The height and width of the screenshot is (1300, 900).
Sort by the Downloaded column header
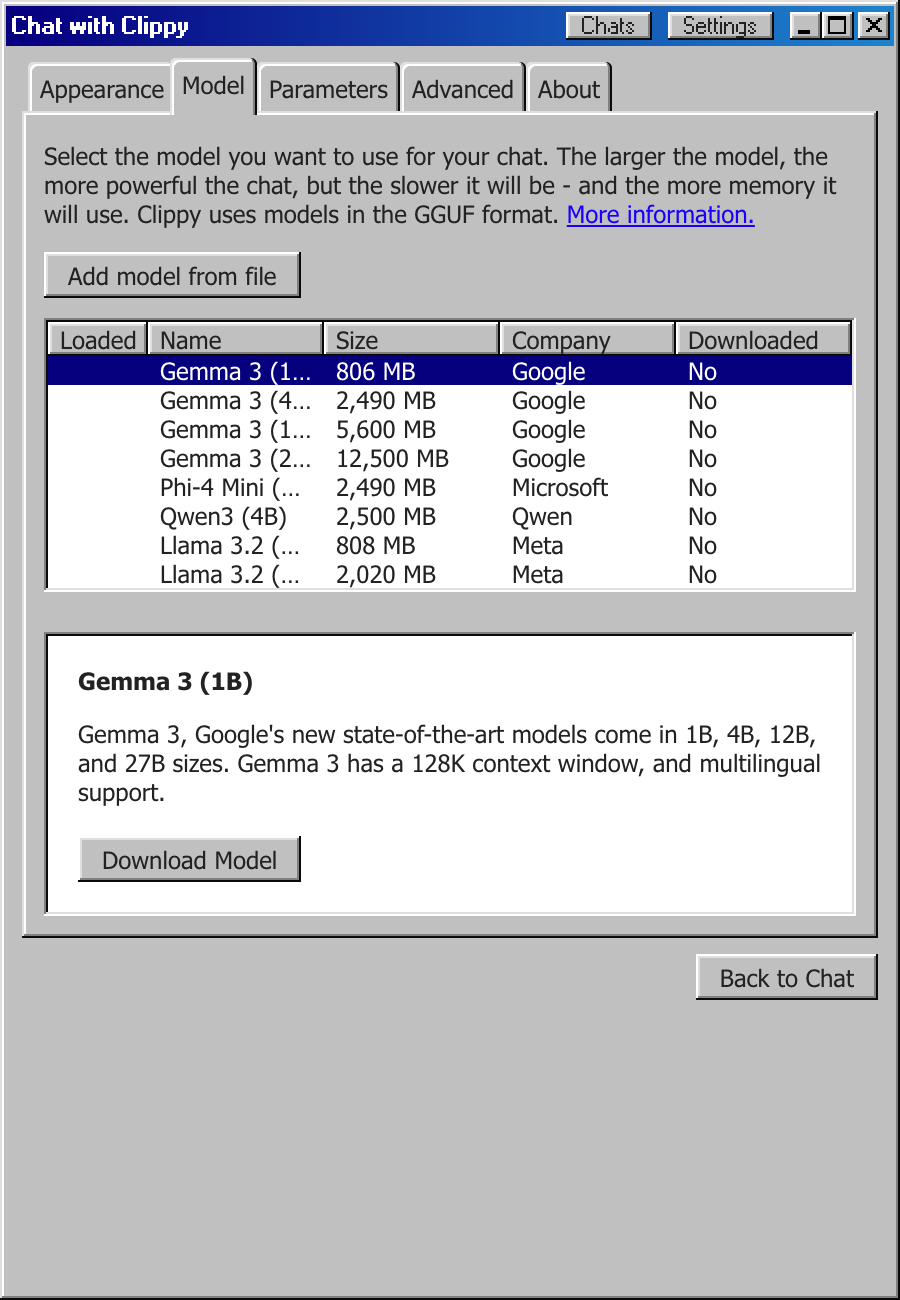pos(763,340)
